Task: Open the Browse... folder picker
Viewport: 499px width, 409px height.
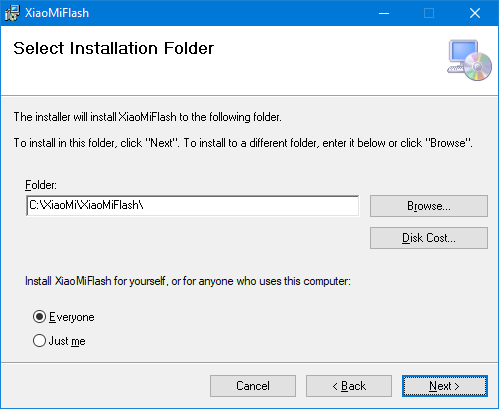Action: 429,206
